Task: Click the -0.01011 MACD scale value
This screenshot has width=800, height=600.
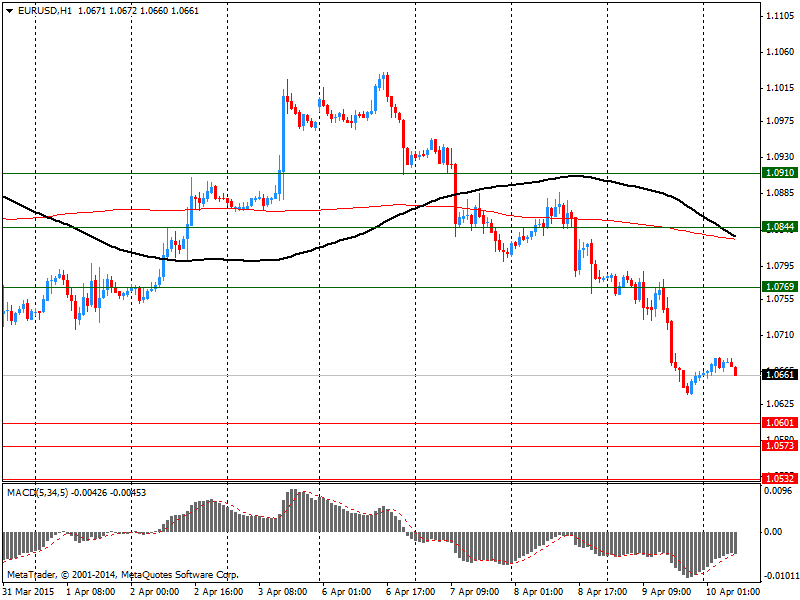Action: coord(781,576)
